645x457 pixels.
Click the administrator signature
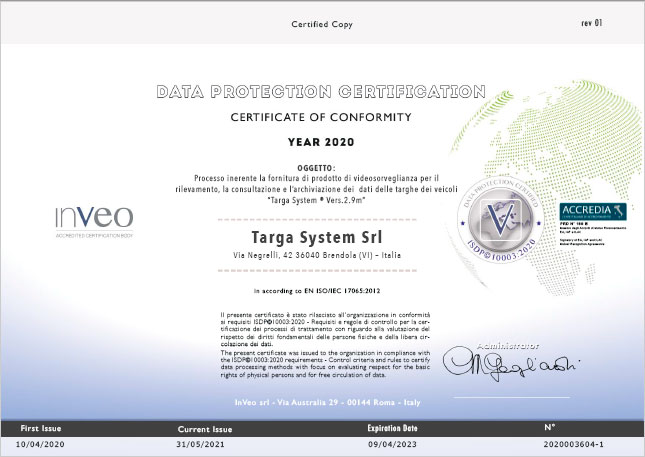pos(511,364)
